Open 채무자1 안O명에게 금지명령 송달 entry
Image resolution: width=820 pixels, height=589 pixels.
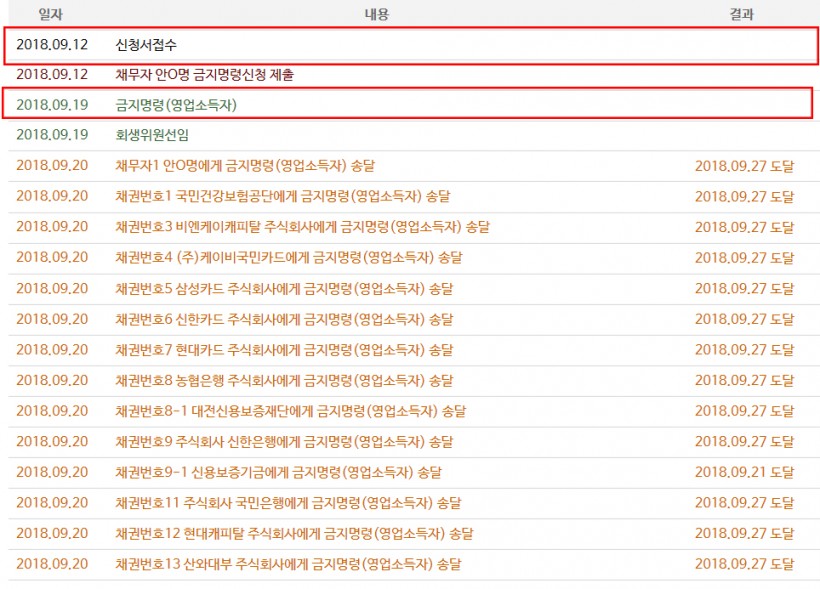245,166
